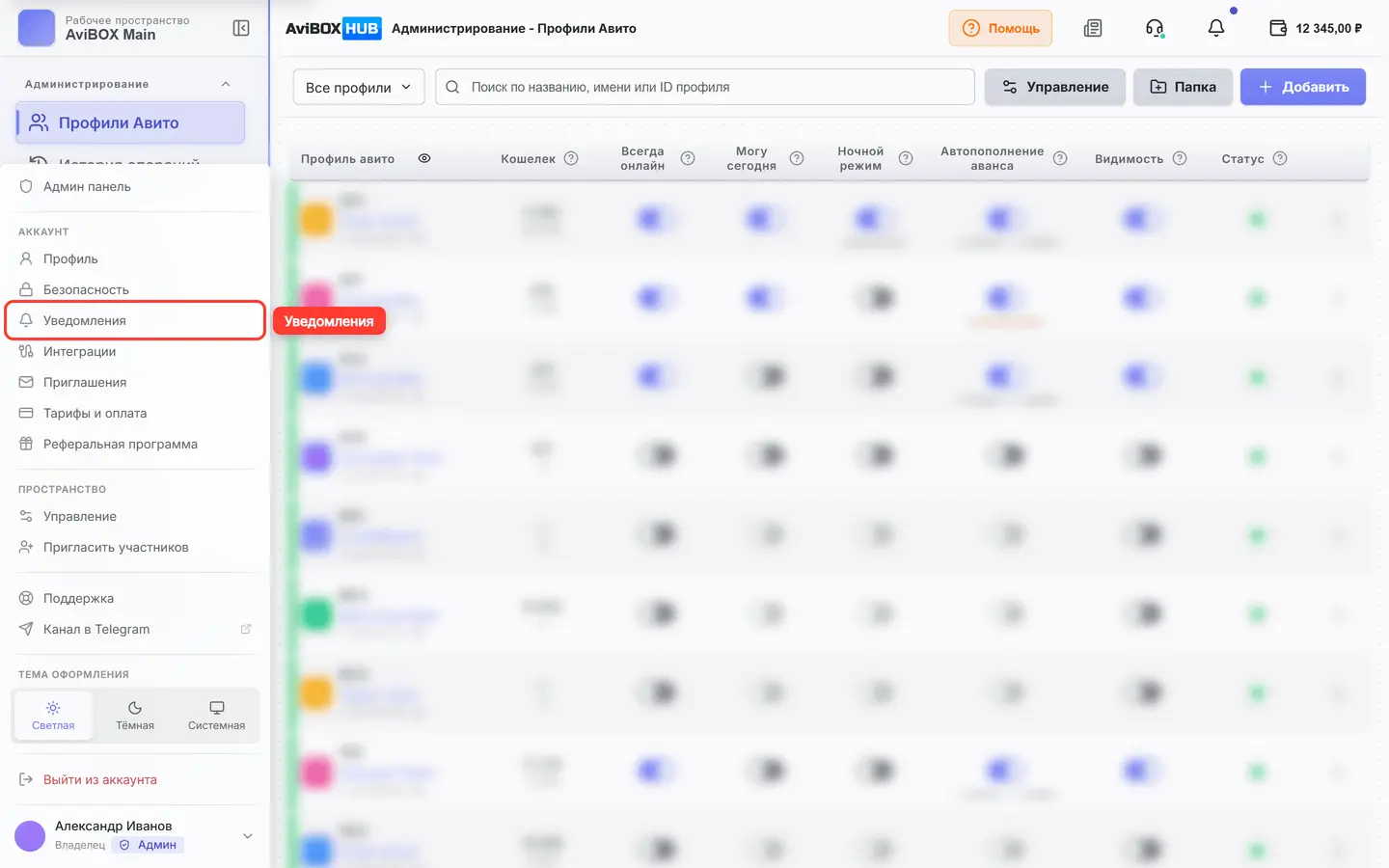This screenshot has height=868, width=1389.
Task: Open Тарифы и оплата menu item
Action: 135,413
